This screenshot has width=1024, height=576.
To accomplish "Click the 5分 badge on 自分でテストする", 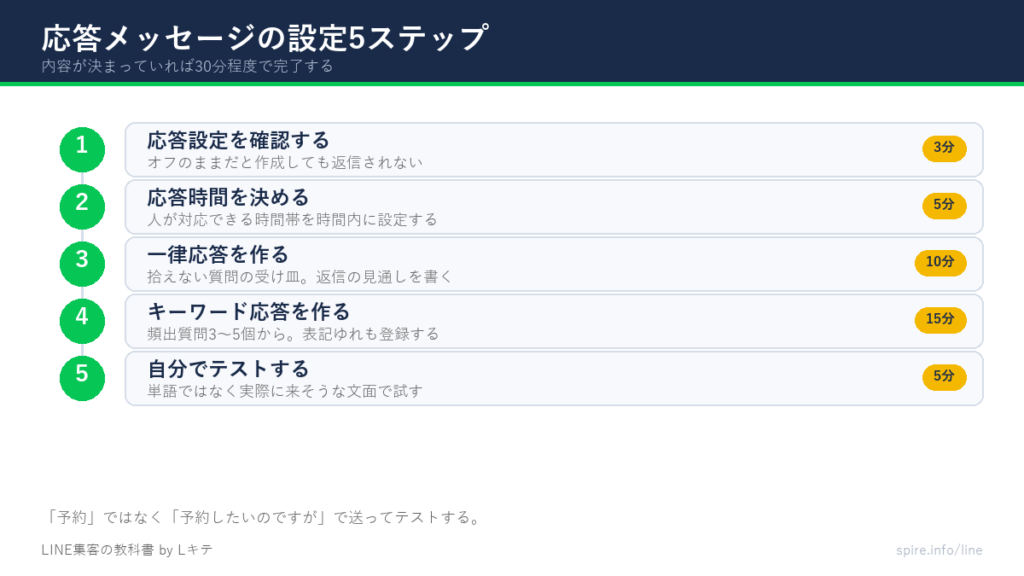I will (944, 377).
